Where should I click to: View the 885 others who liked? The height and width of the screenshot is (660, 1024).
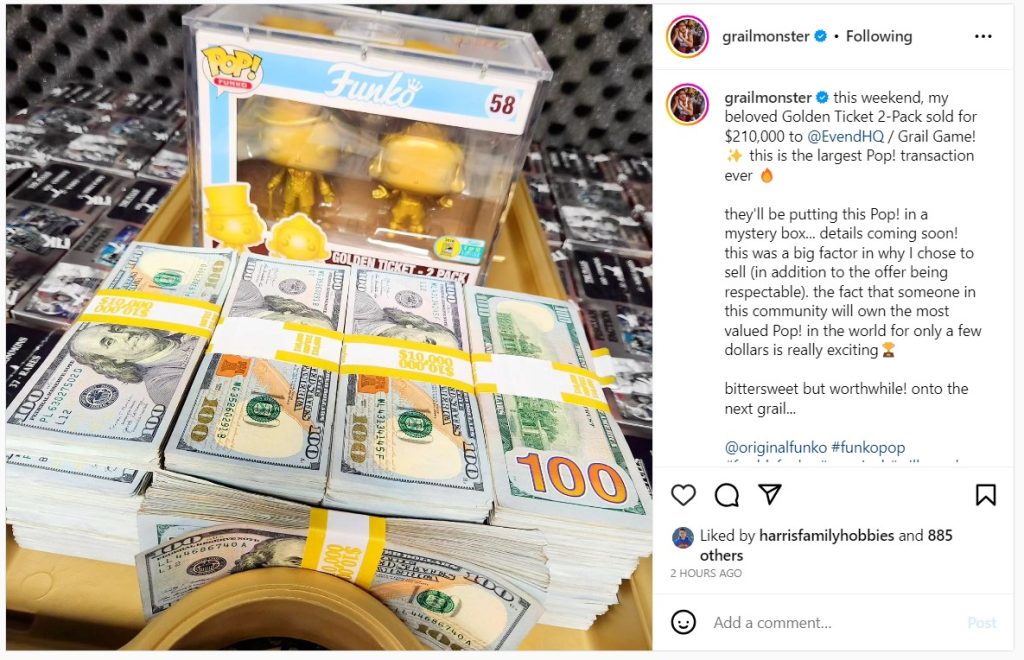point(826,546)
